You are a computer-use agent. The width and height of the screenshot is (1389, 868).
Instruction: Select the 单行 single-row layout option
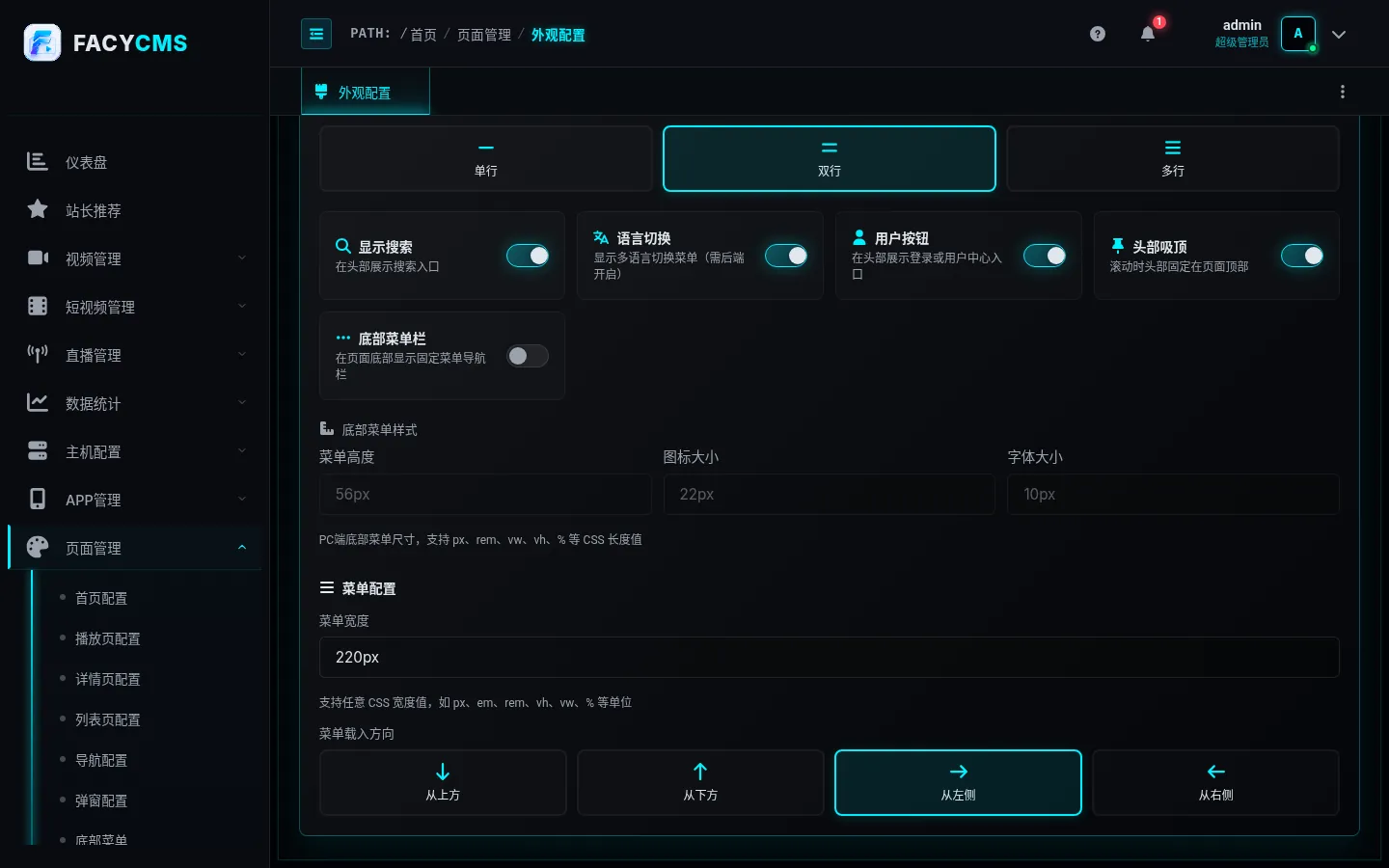point(486,158)
